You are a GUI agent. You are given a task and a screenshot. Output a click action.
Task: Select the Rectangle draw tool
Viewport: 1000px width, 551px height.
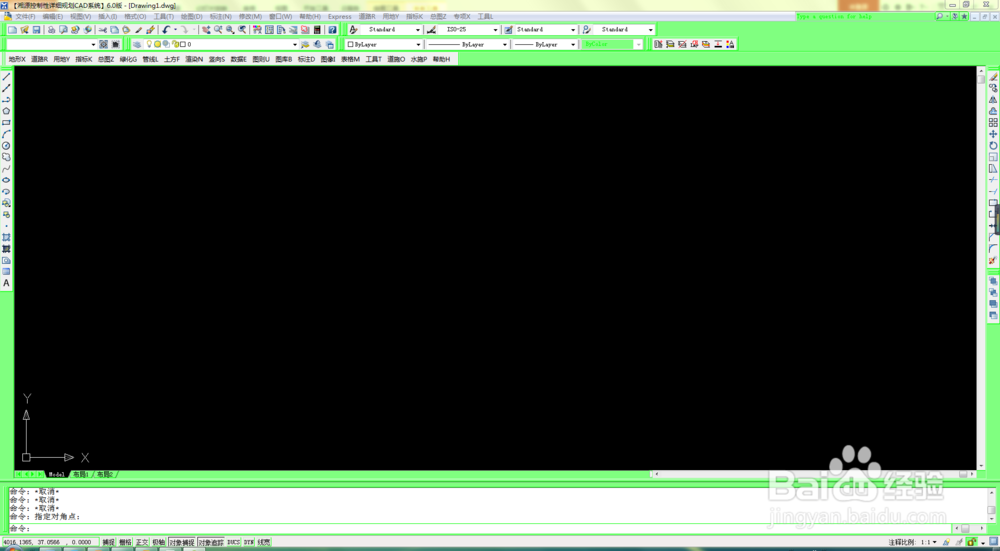click(6, 122)
